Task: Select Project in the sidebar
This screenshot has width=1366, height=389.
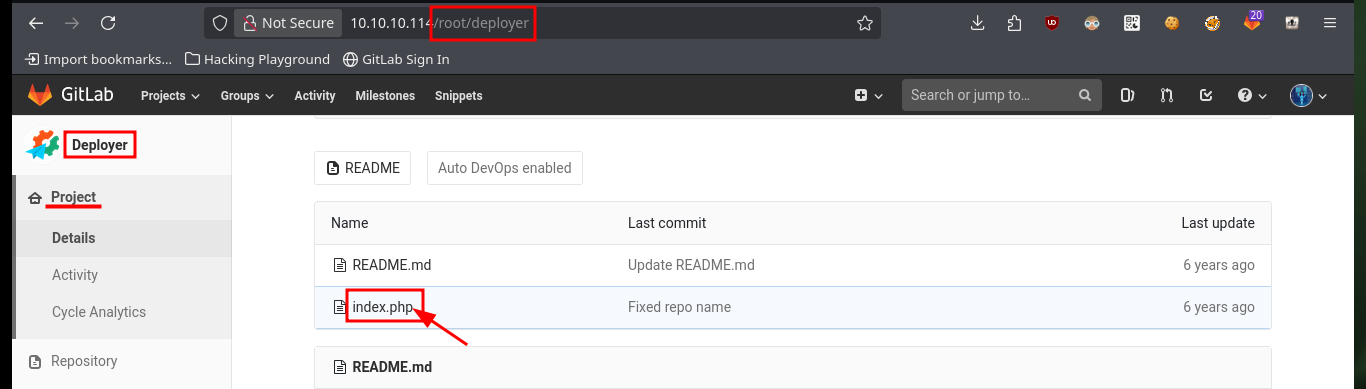Action: click(x=74, y=197)
